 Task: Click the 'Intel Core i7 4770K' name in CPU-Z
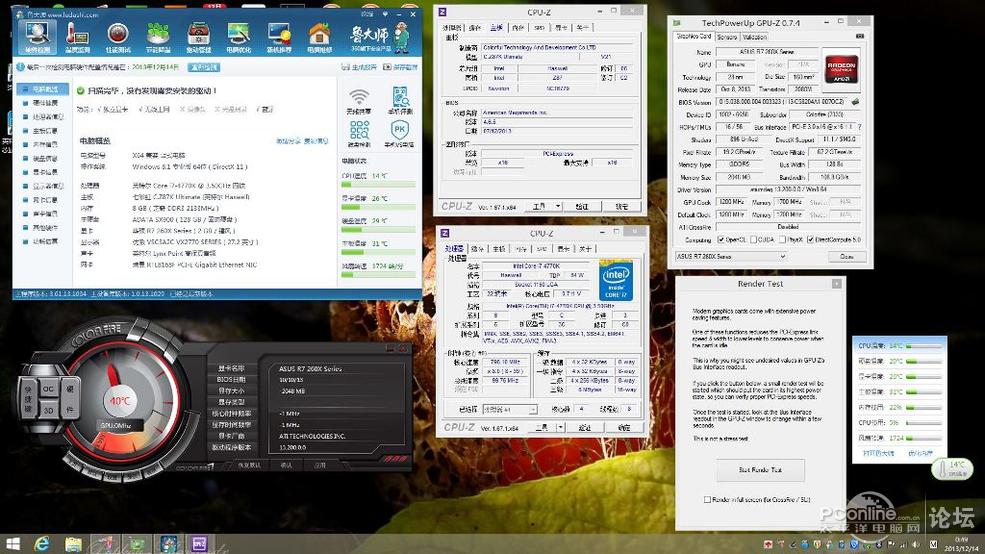tap(537, 266)
